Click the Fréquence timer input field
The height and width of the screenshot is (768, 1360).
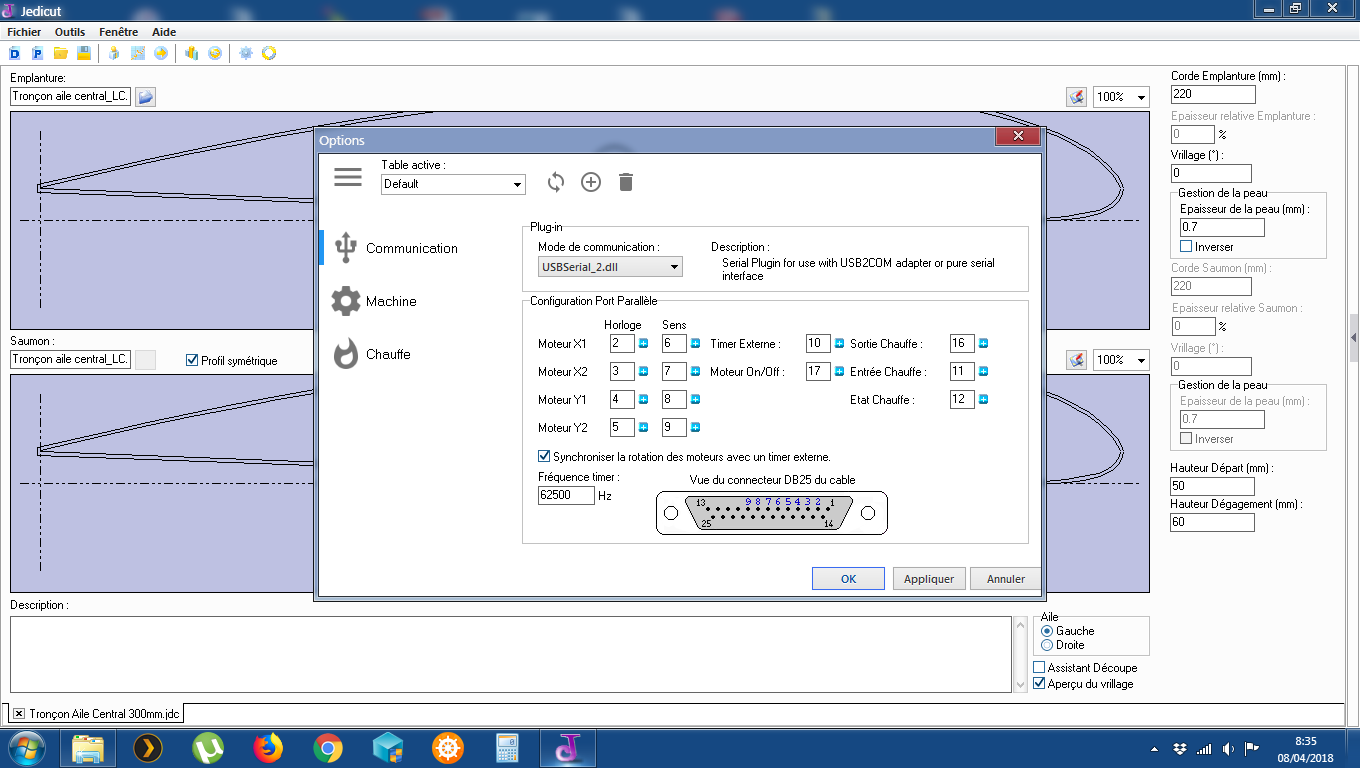(x=566, y=495)
